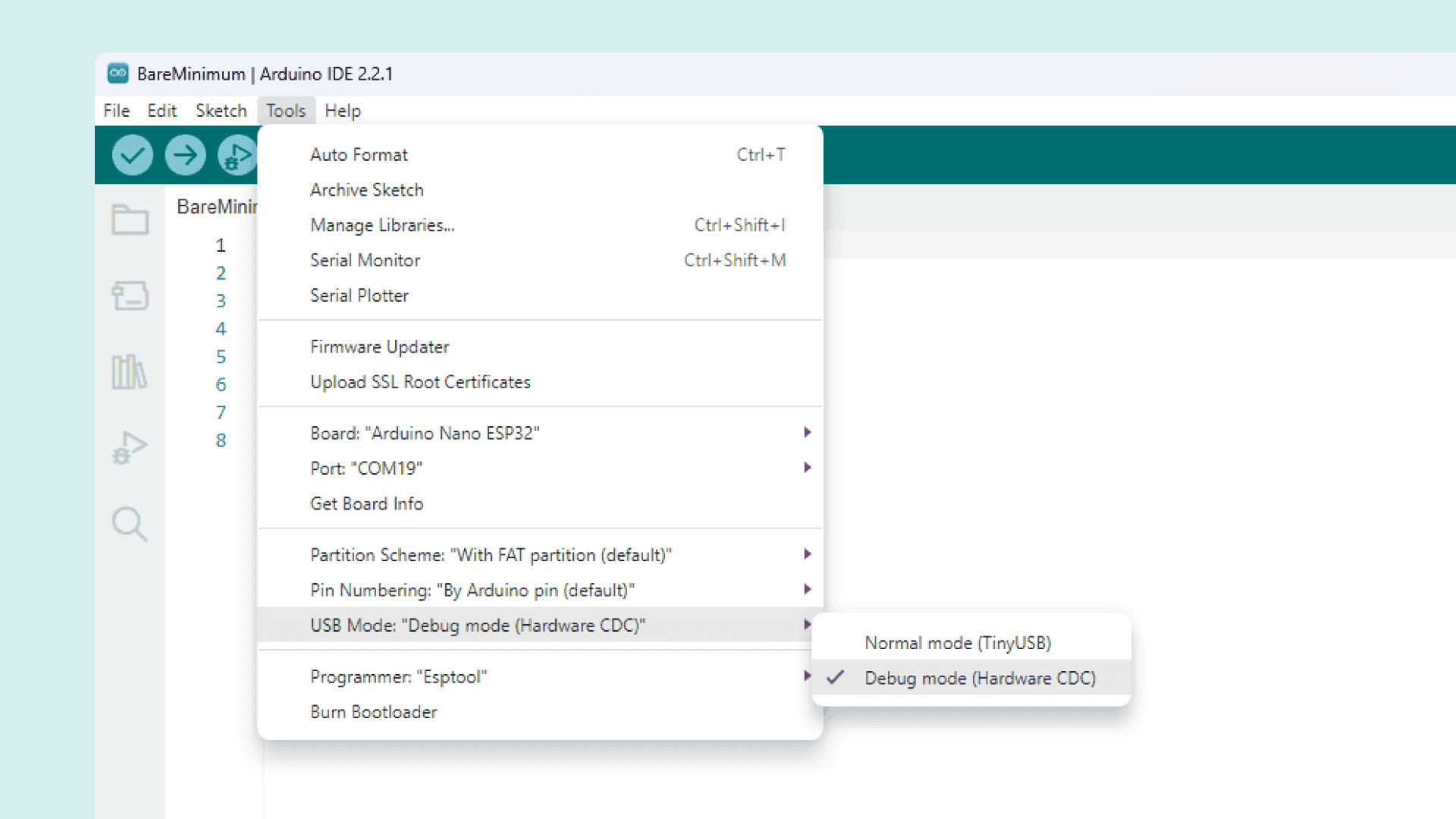Choose Serial Monitor from Tools menu
This screenshot has height=819, width=1456.
coord(365,260)
